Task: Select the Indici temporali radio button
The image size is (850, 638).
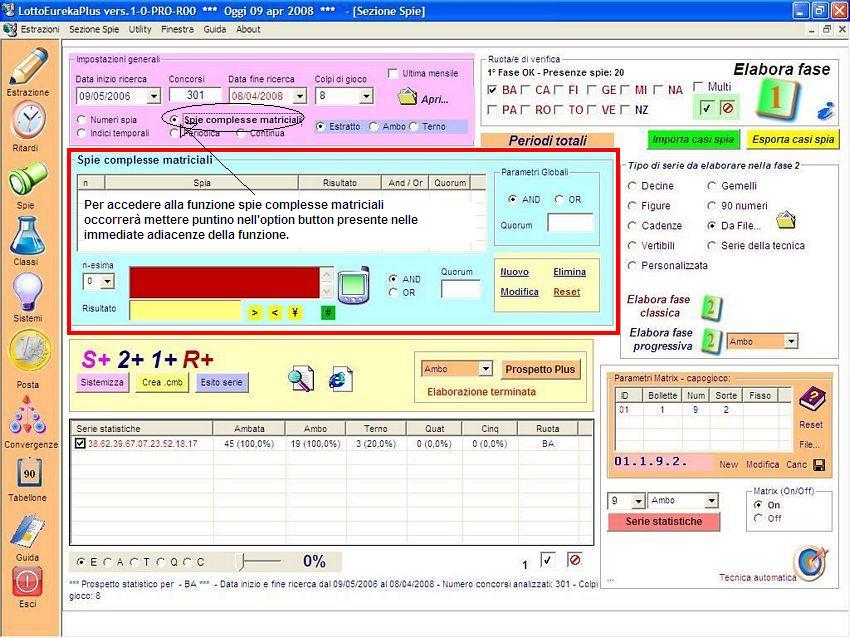Action: (x=81, y=133)
